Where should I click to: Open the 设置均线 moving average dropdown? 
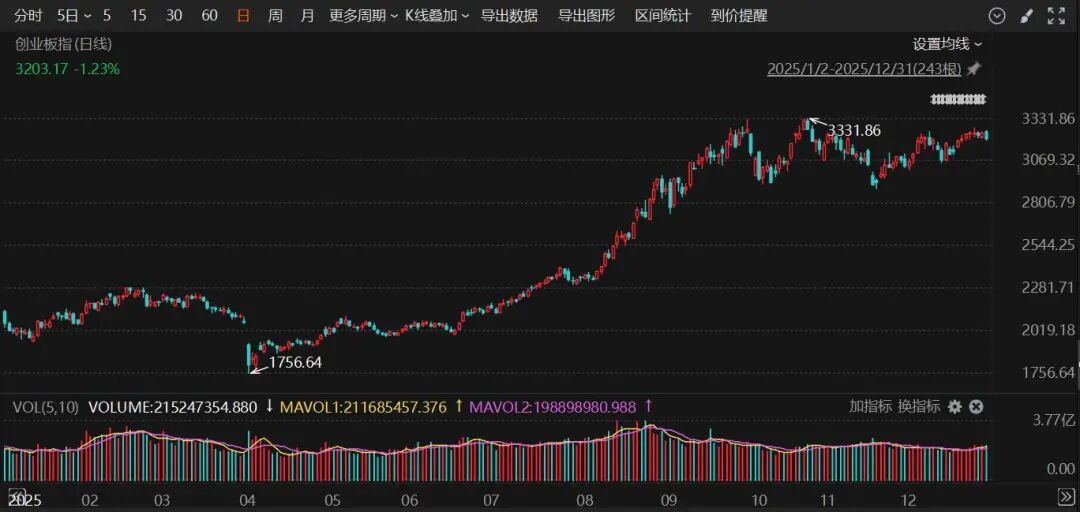[947, 44]
